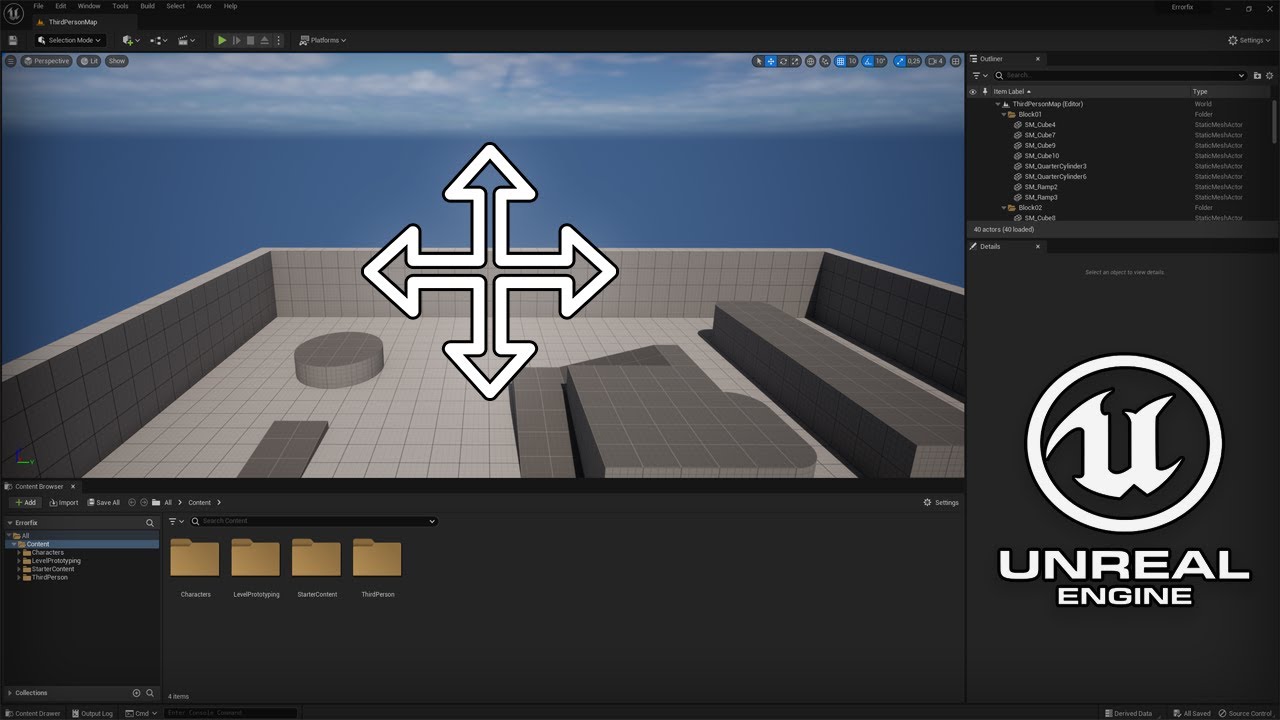Screen dimensions: 1280x720
Task: Toggle scale snapping in the viewport
Action: click(x=898, y=61)
